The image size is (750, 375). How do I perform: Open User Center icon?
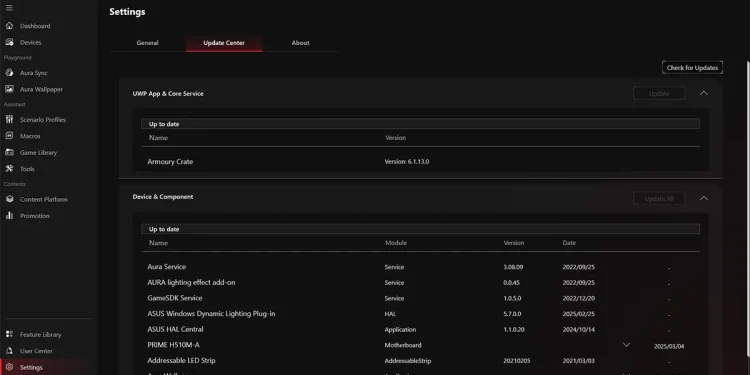click(9, 351)
